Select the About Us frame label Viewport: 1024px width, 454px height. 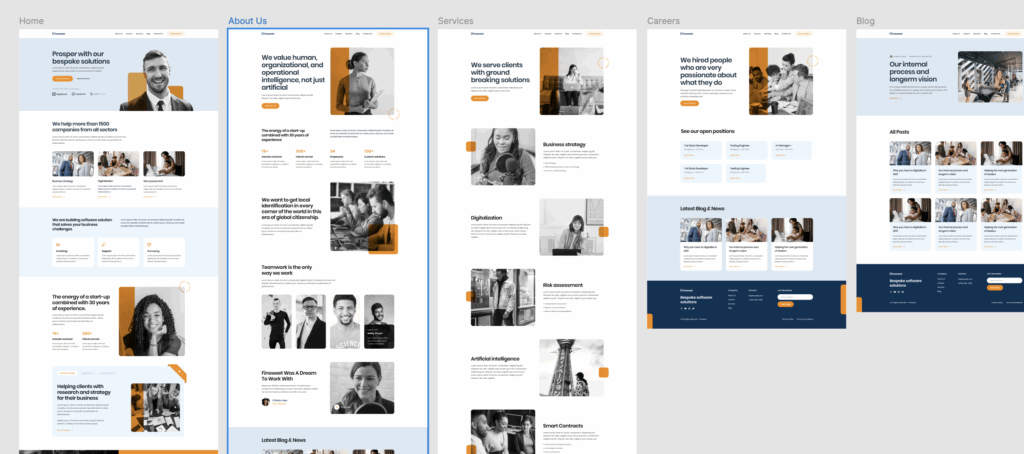pos(247,21)
